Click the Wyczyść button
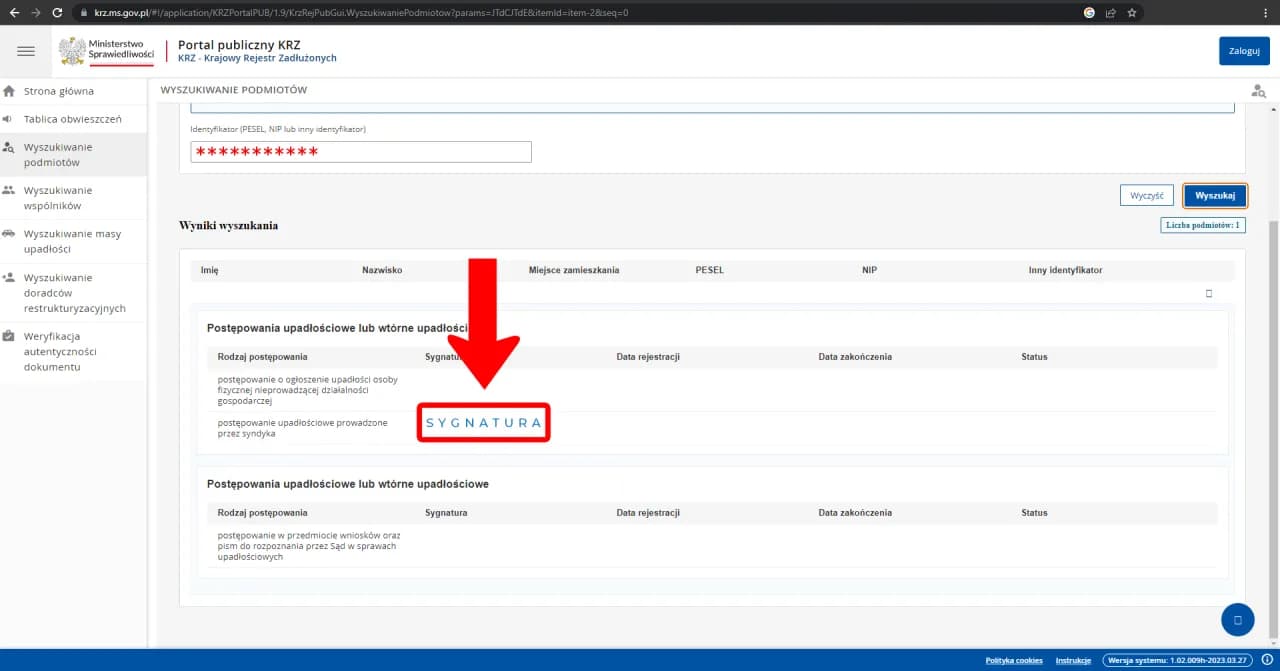 tap(1146, 196)
